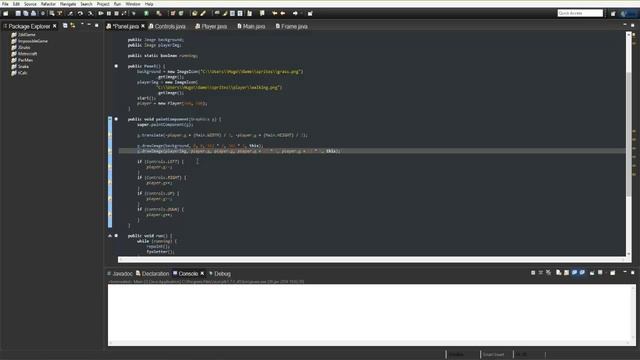Minimize the Console panel

click(x=625, y=272)
